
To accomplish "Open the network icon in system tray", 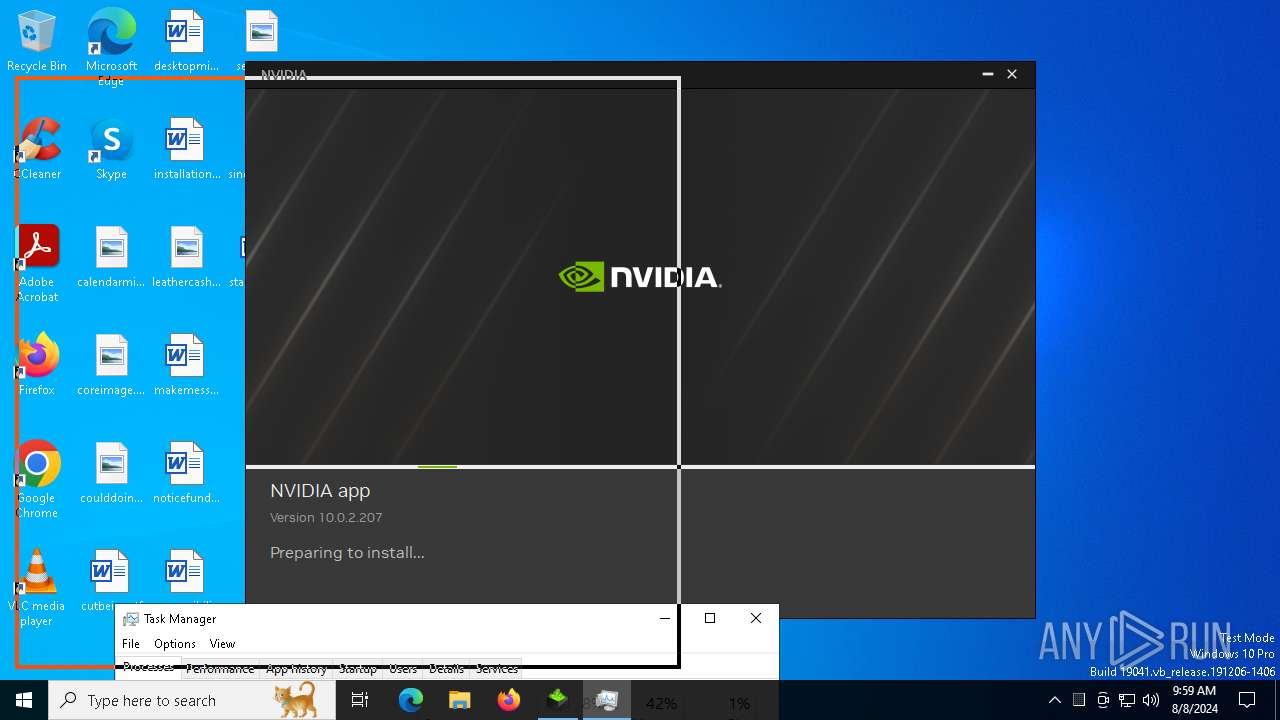I will click(1127, 700).
